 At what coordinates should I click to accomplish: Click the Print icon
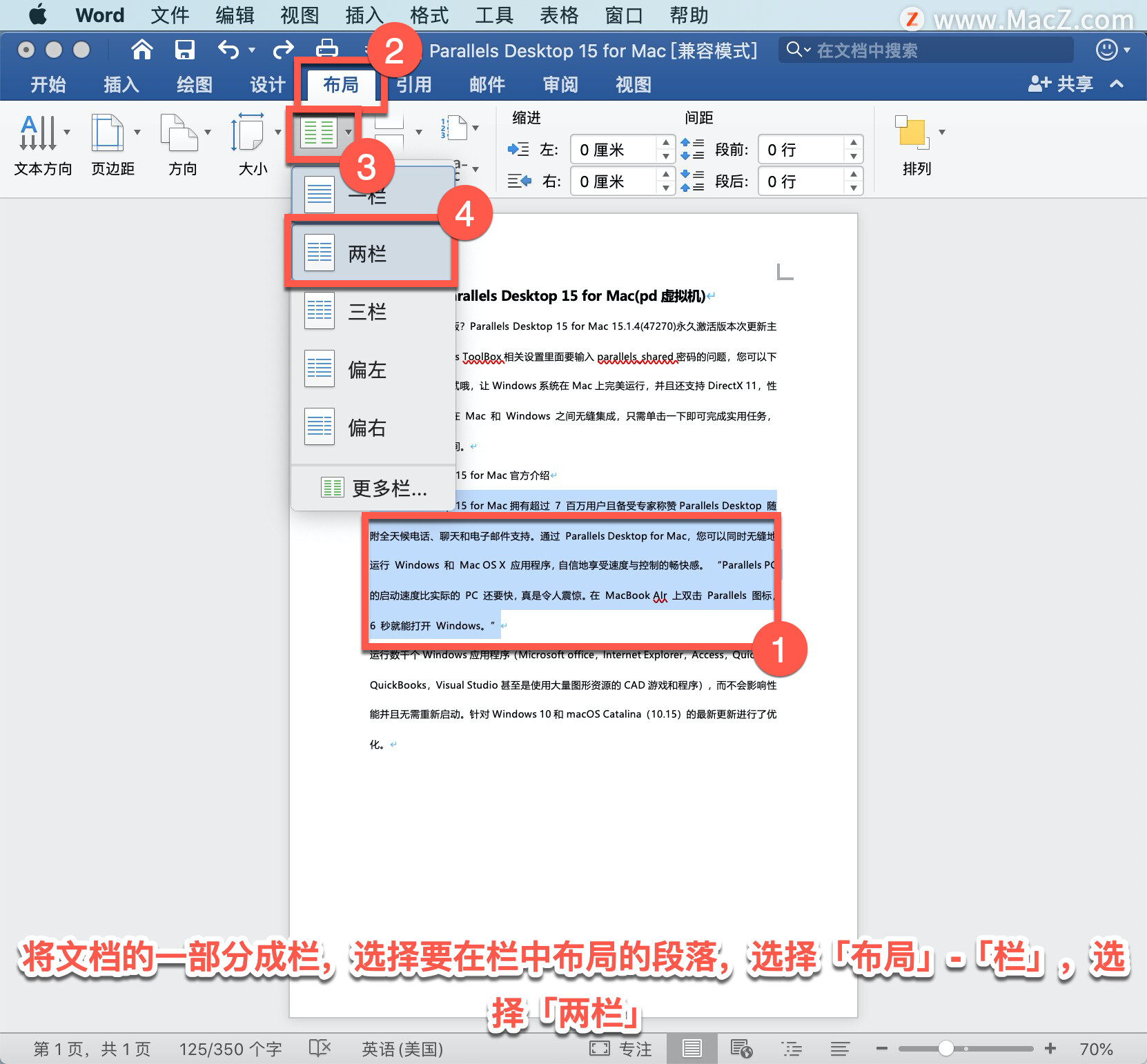326,49
